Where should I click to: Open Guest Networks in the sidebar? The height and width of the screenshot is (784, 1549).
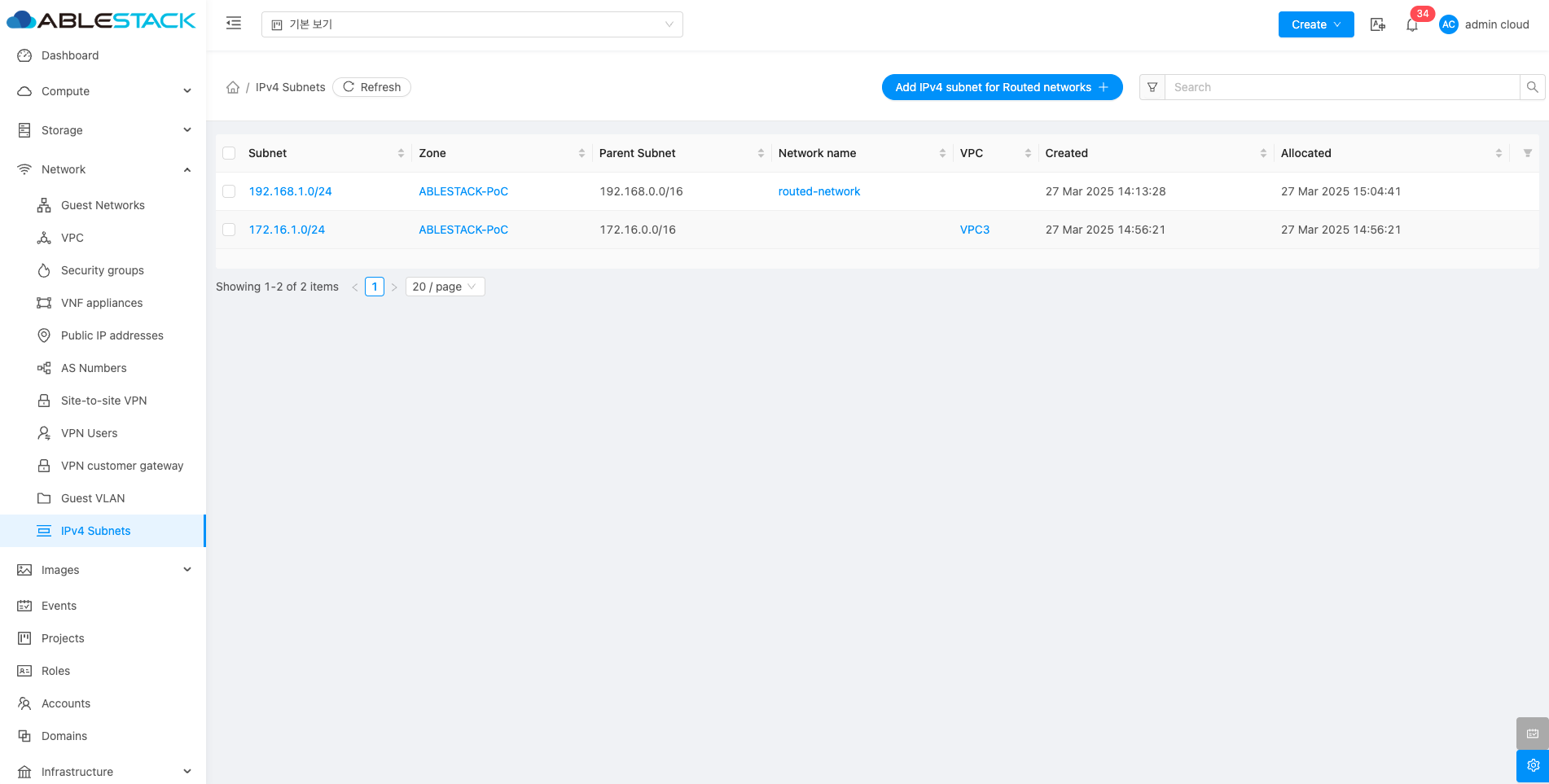tap(103, 205)
